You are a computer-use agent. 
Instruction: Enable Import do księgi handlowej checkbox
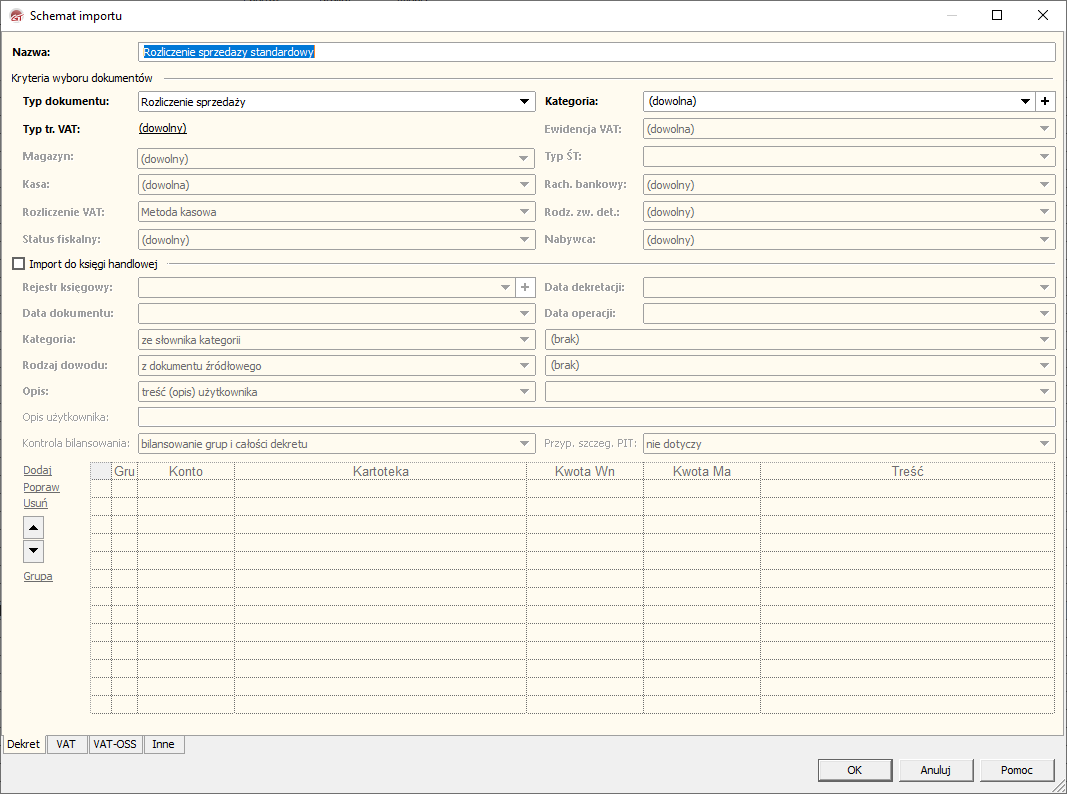tap(18, 263)
